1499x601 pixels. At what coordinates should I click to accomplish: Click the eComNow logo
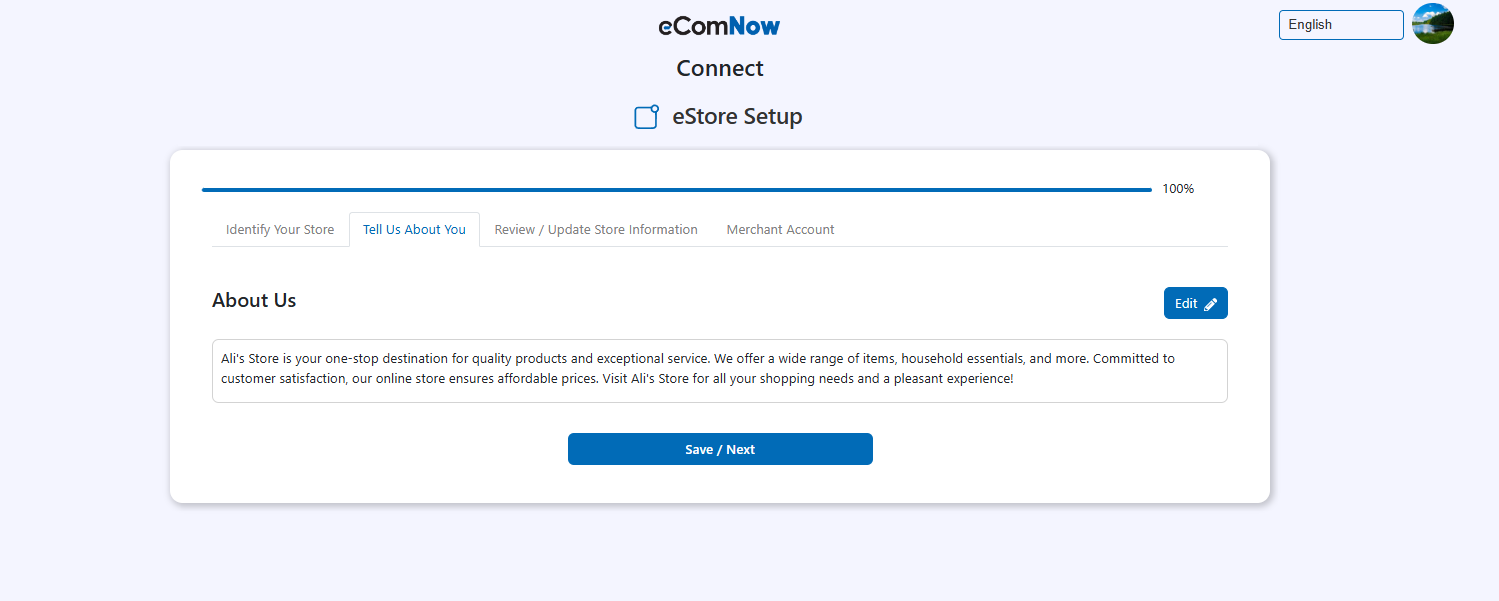point(719,26)
